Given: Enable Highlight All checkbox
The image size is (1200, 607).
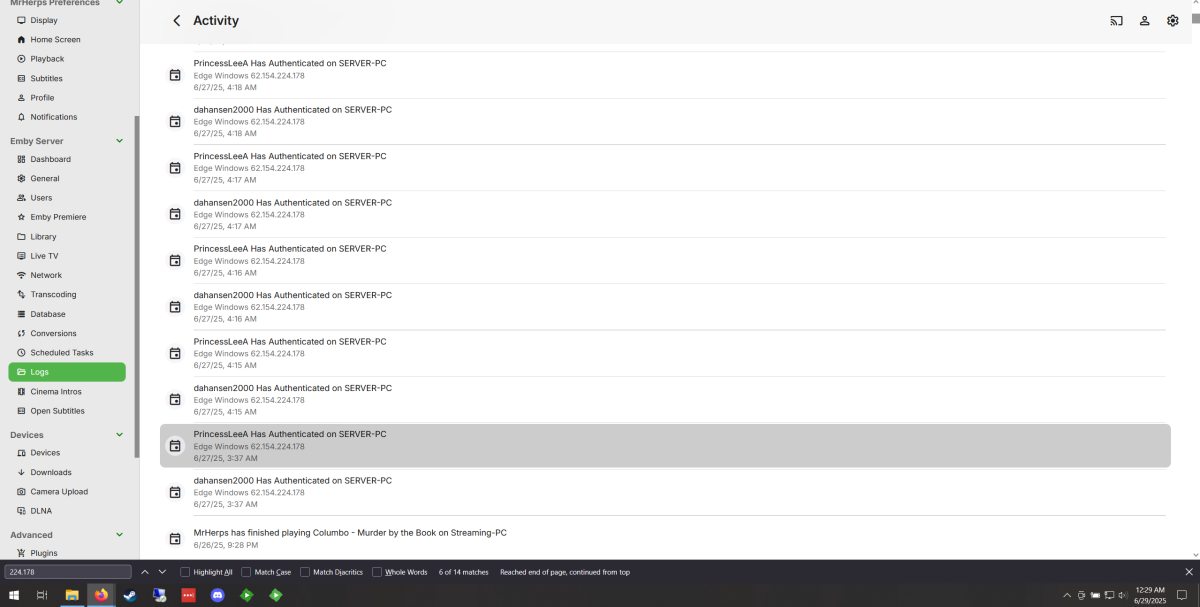Looking at the screenshot, I should pos(185,572).
